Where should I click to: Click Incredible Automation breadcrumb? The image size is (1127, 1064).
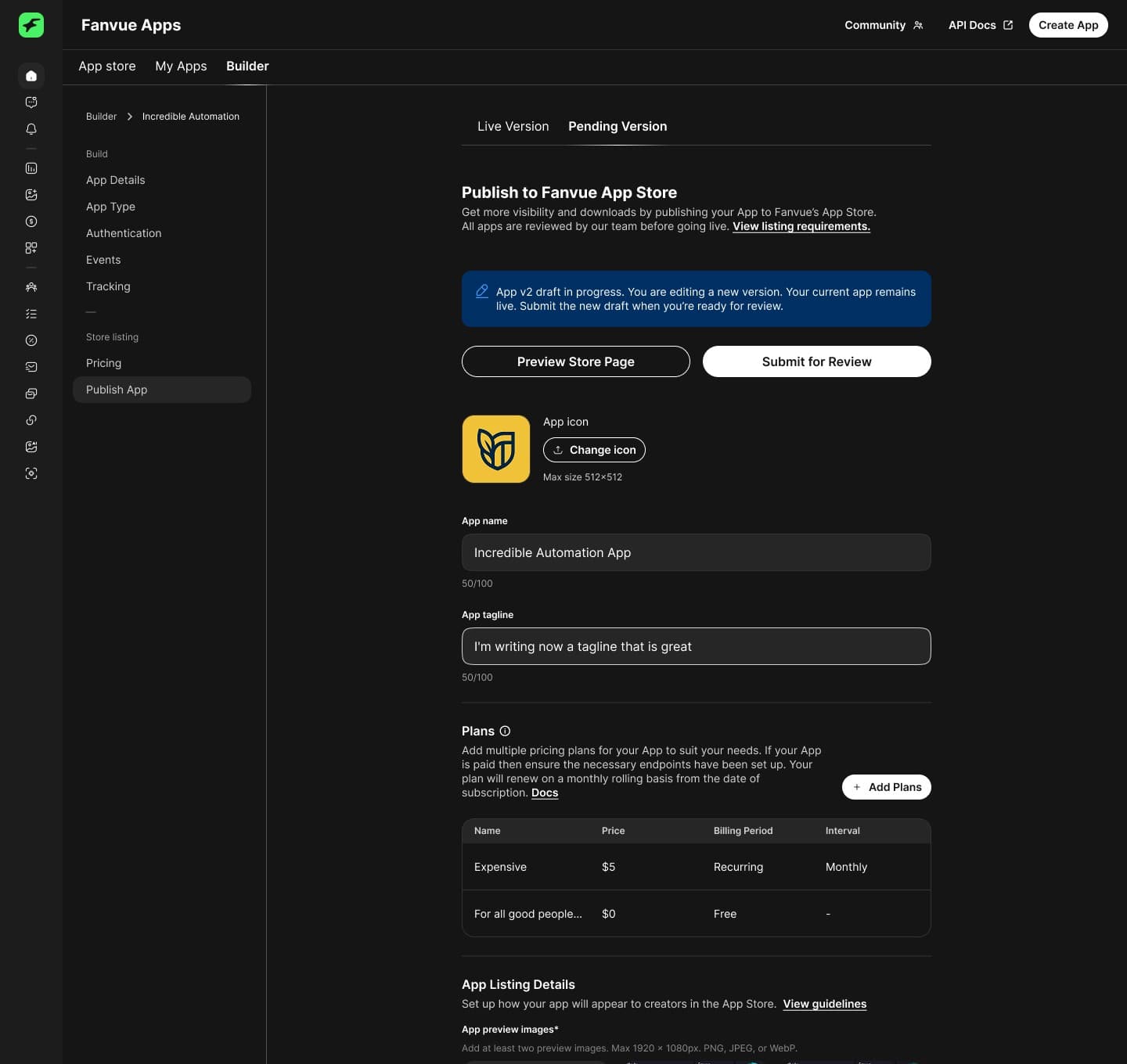pos(191,117)
